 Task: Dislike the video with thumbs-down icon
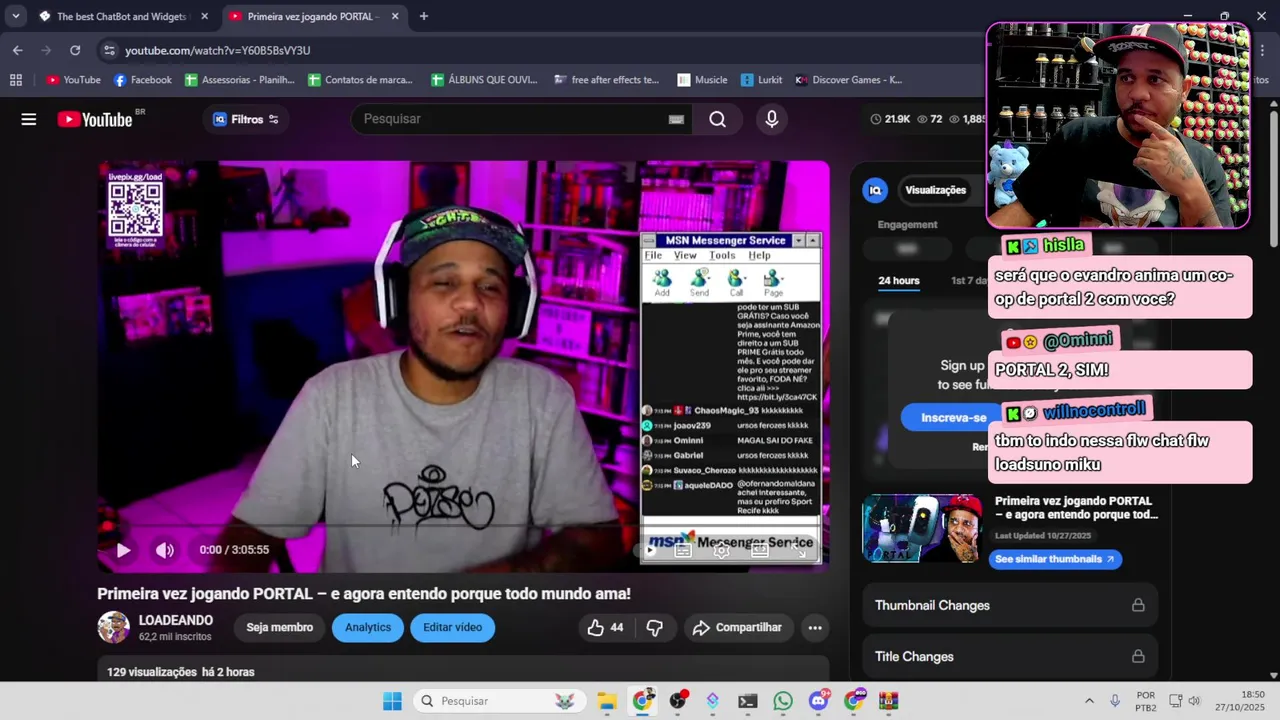[655, 627]
